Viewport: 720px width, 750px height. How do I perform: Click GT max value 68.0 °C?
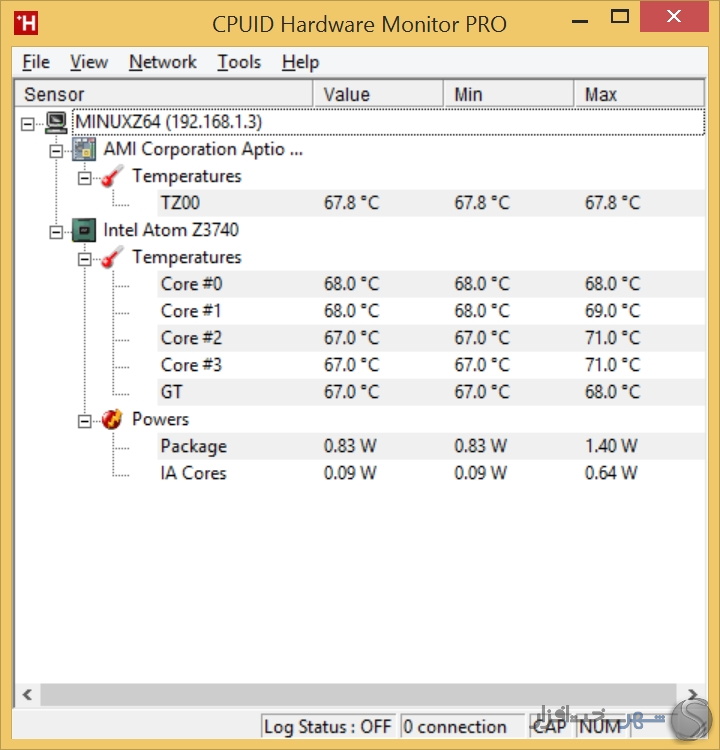click(x=612, y=392)
